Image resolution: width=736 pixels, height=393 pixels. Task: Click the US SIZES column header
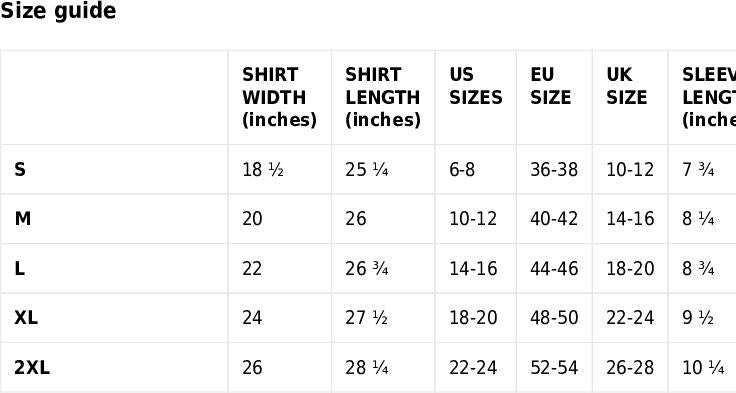(x=475, y=86)
